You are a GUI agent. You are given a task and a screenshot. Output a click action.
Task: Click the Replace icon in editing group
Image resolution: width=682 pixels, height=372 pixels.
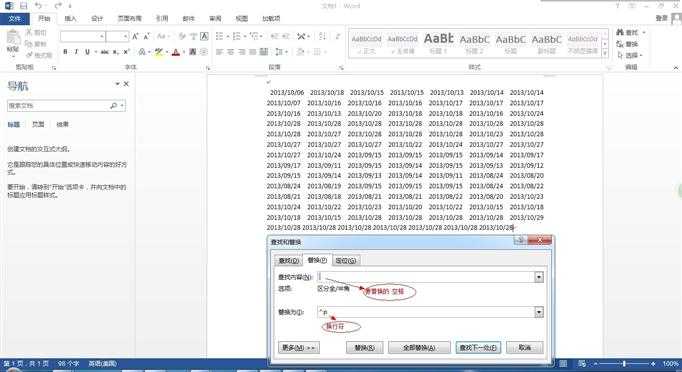click(620, 44)
